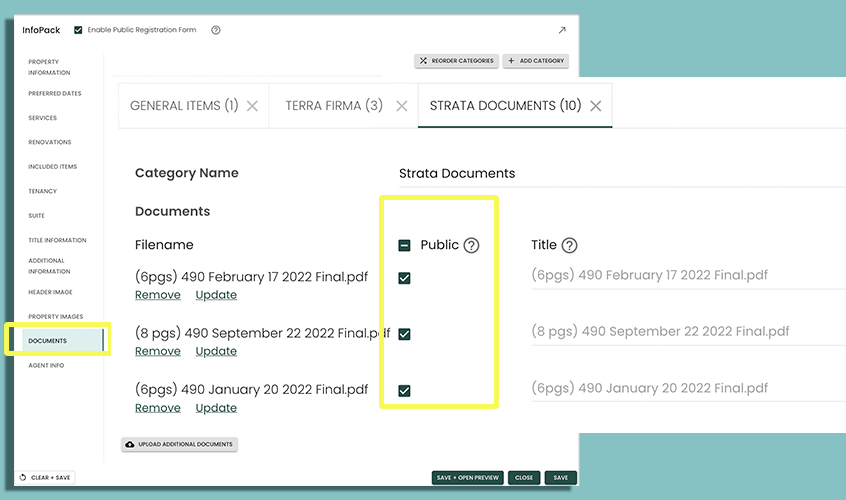Close the General Items tab with X
The image size is (846, 500).
253,106
